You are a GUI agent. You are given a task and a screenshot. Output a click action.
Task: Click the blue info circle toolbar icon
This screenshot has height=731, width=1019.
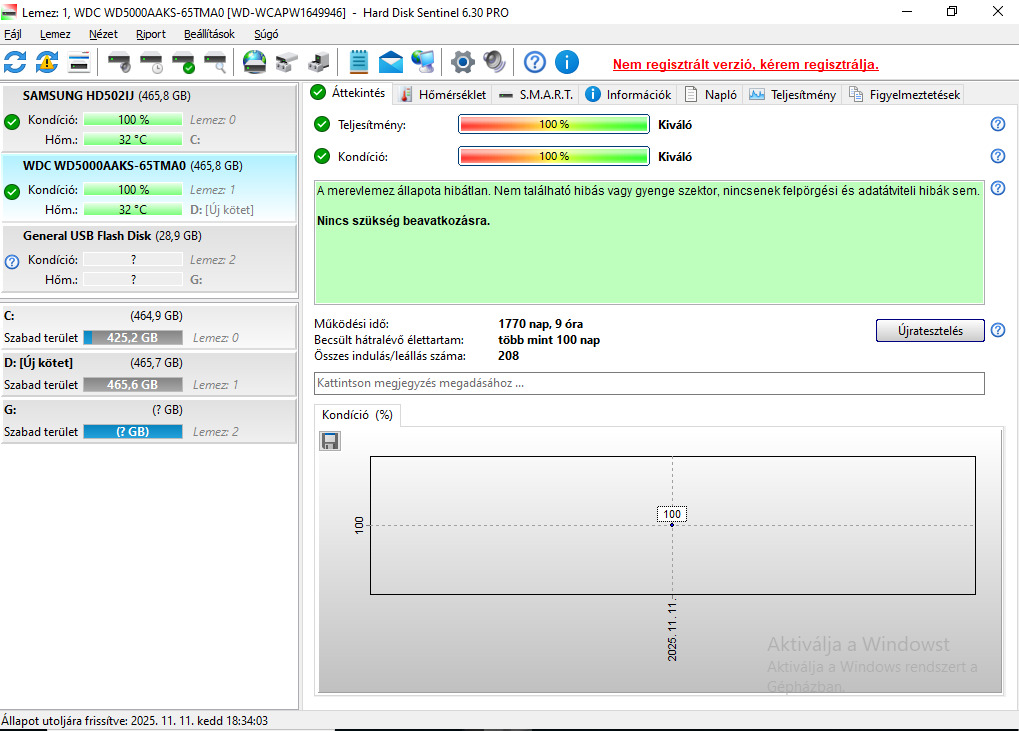[x=567, y=62]
